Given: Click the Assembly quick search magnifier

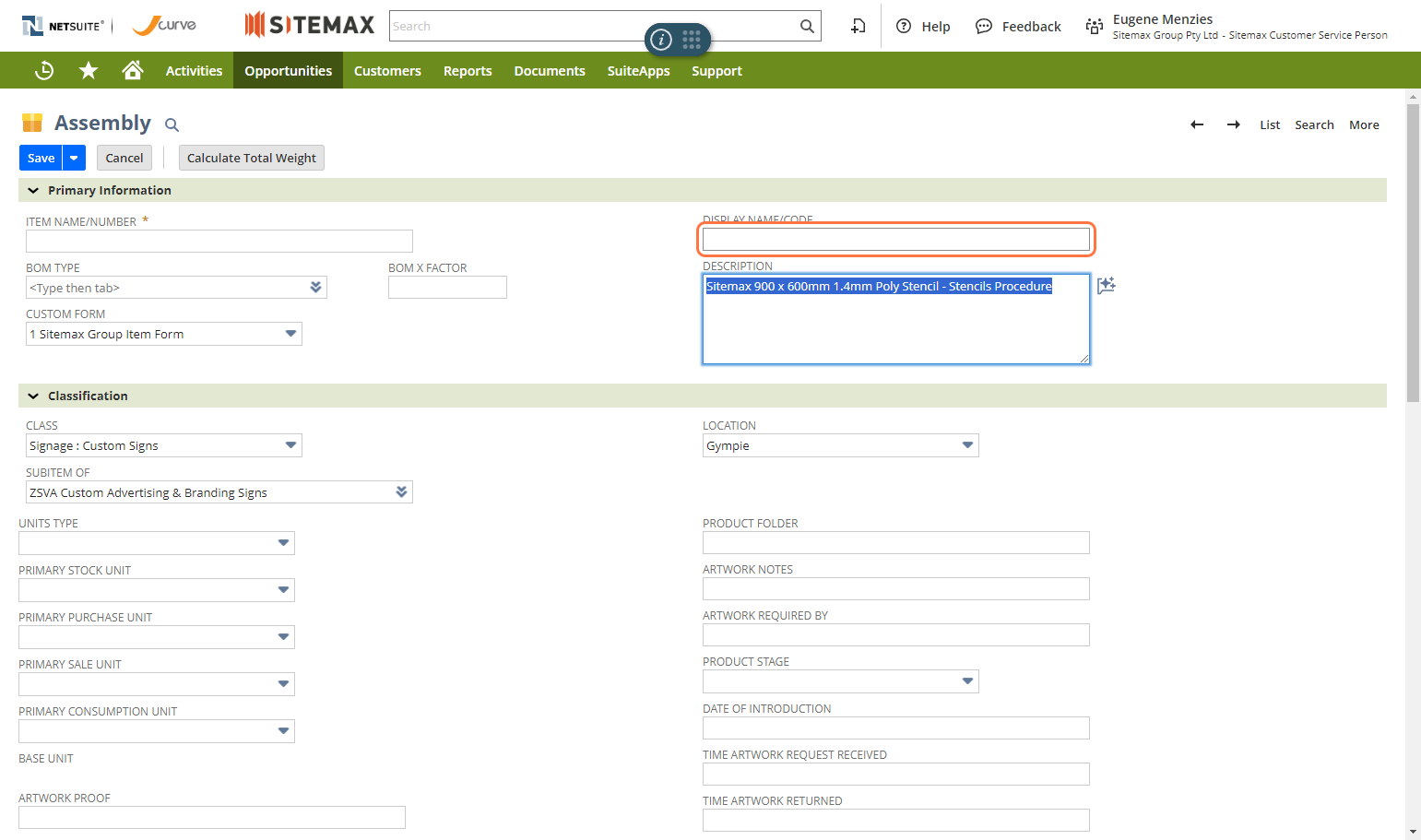Looking at the screenshot, I should point(172,124).
